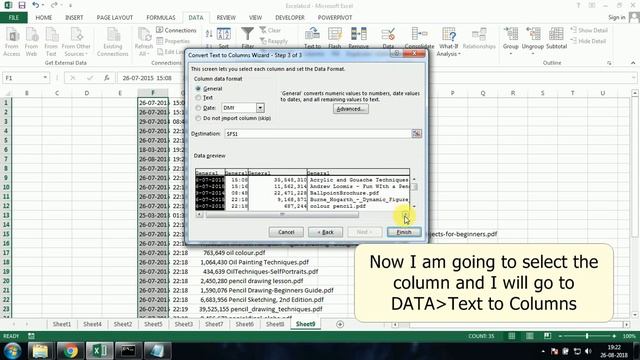Switch to the INSERT ribbon tab
Image resolution: width=640 pixels, height=360 pixels.
(x=74, y=18)
